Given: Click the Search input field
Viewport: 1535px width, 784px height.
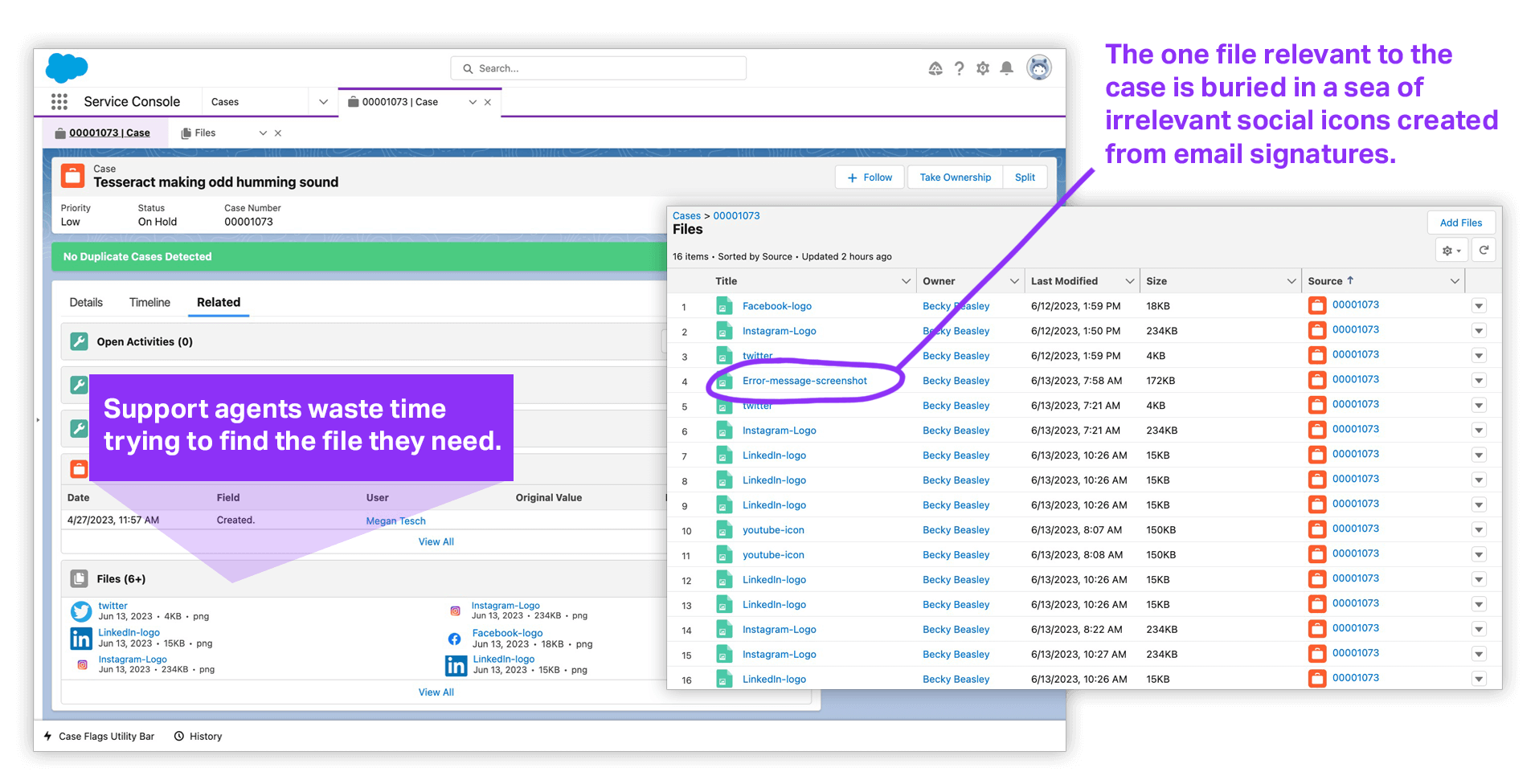Looking at the screenshot, I should tap(599, 68).
